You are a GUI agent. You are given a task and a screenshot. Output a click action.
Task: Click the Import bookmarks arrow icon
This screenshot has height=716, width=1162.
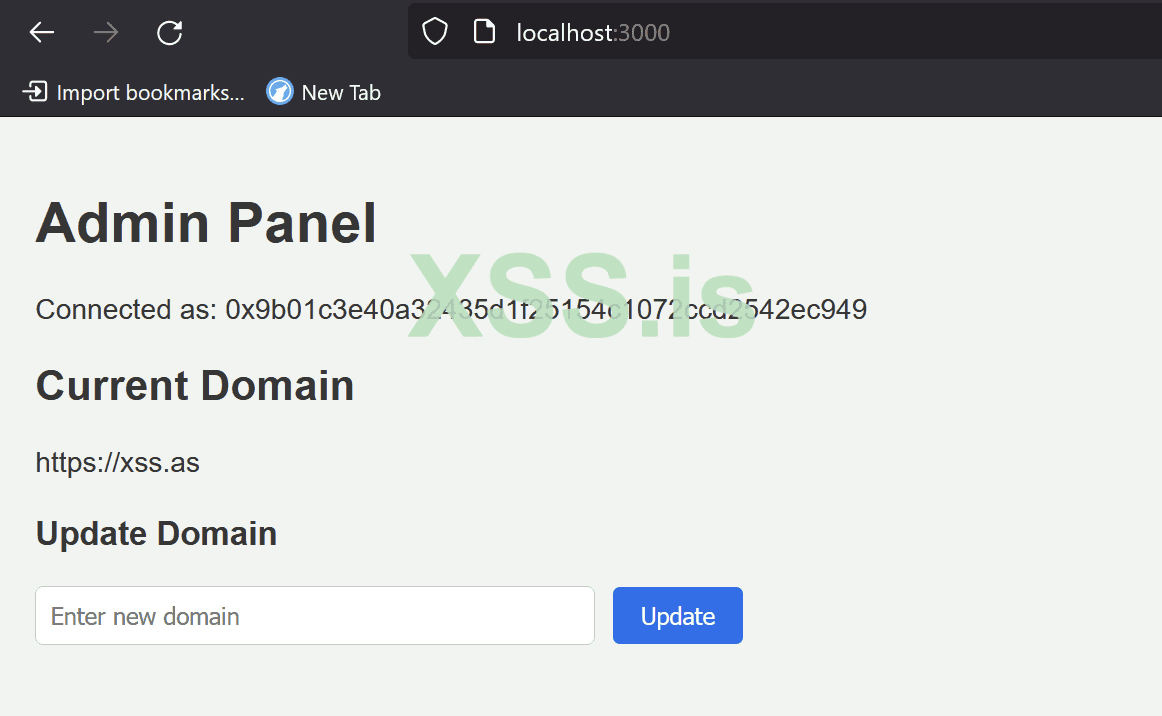coord(35,93)
